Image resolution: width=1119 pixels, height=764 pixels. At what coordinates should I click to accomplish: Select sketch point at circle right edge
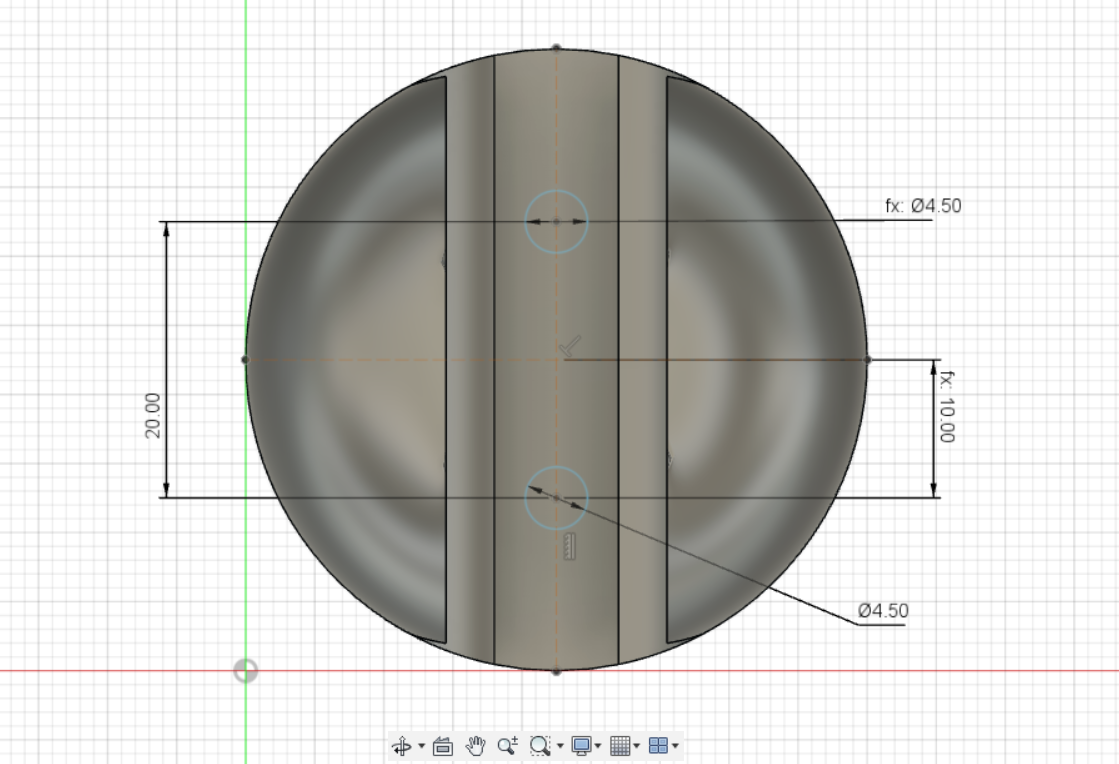pyautogui.click(x=868, y=360)
